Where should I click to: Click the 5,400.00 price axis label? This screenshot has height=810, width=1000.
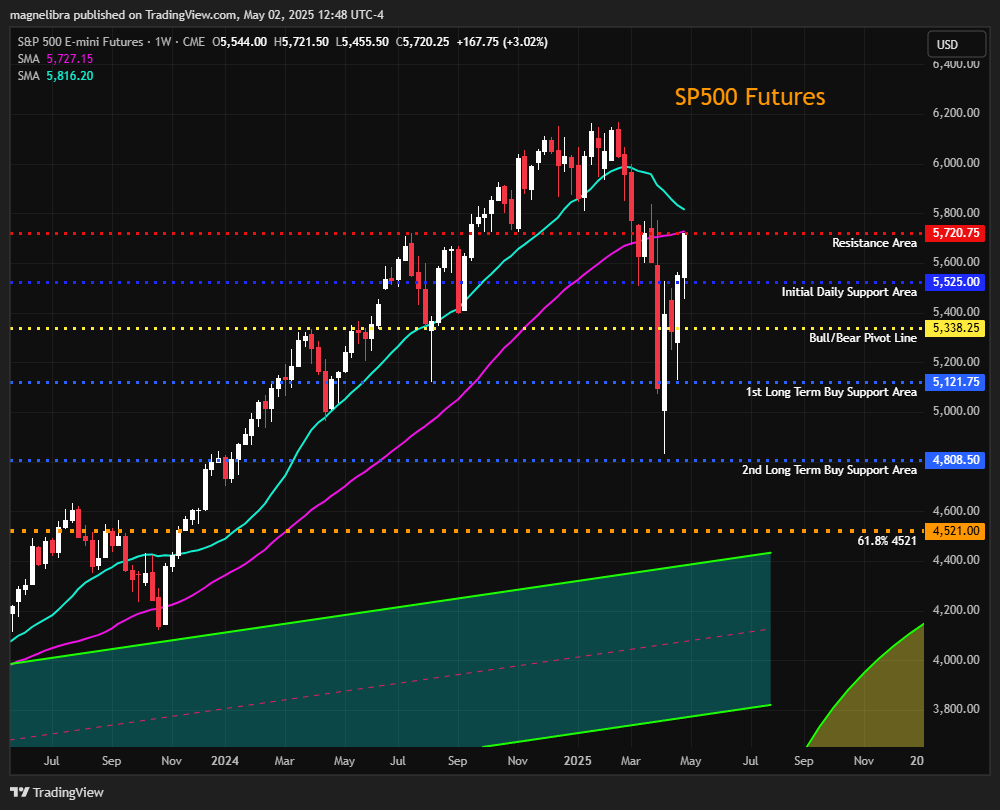(x=956, y=312)
